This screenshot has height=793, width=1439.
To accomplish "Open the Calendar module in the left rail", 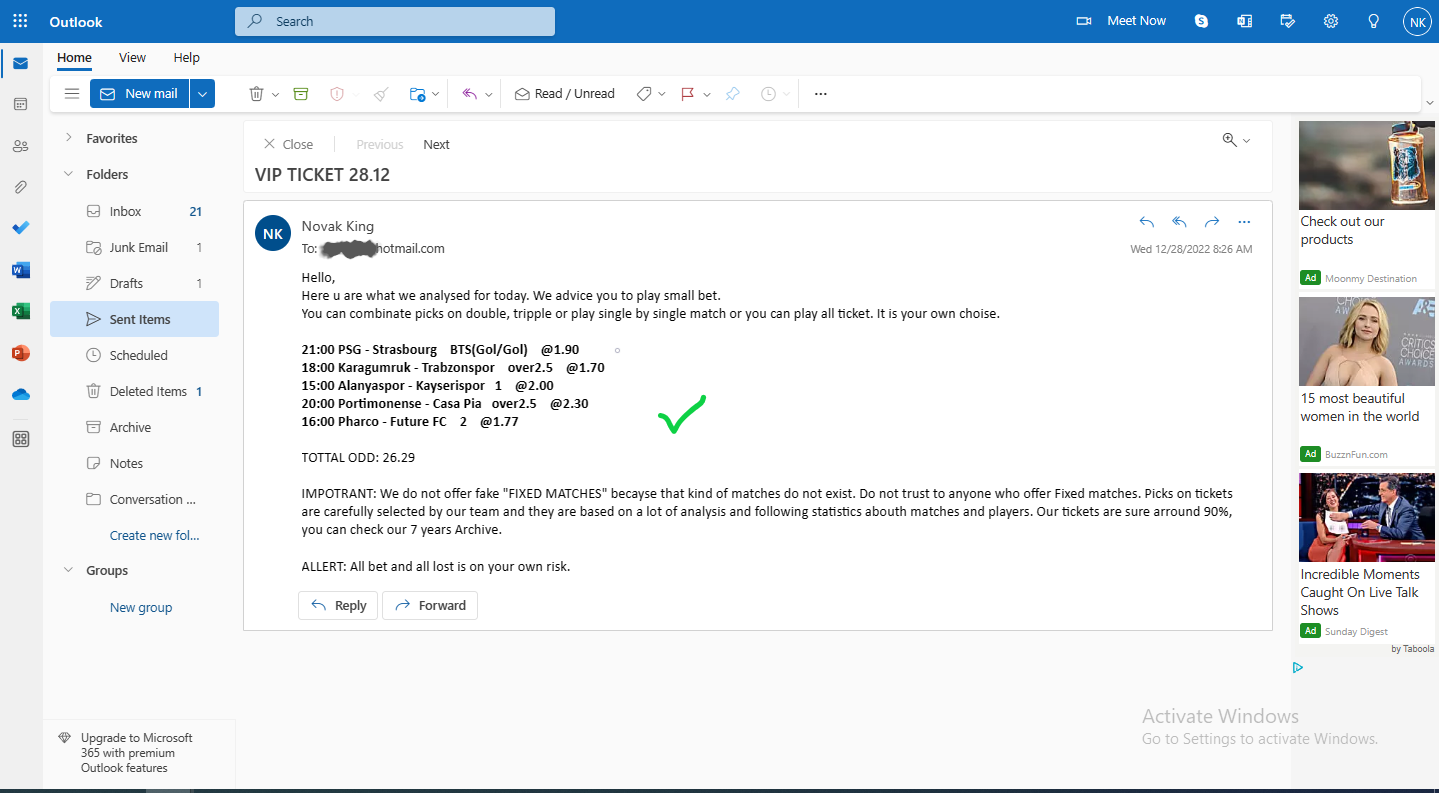I will 20,104.
